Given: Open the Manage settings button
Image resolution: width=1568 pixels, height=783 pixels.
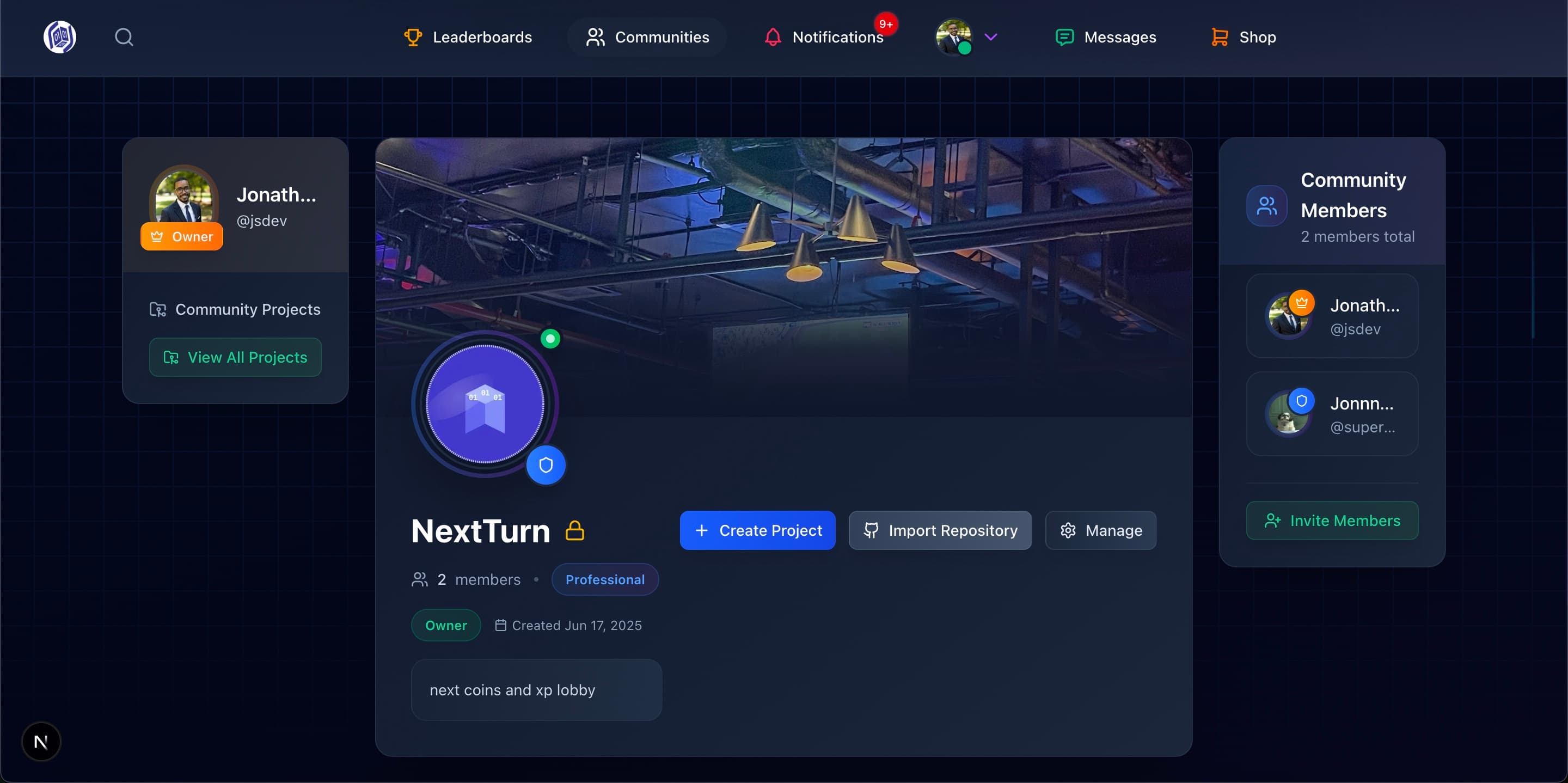Looking at the screenshot, I should 1100,530.
